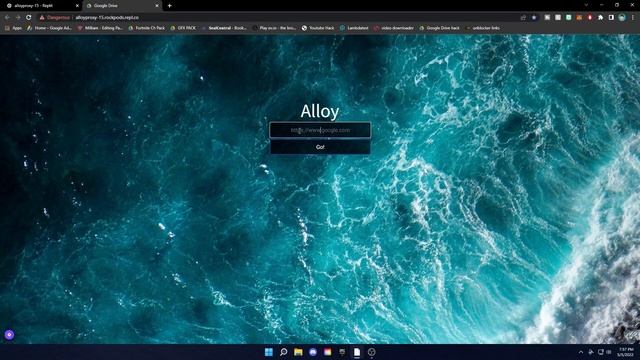Image resolution: width=640 pixels, height=360 pixels.
Task: Click the share page icon in address bar
Action: coord(523,18)
